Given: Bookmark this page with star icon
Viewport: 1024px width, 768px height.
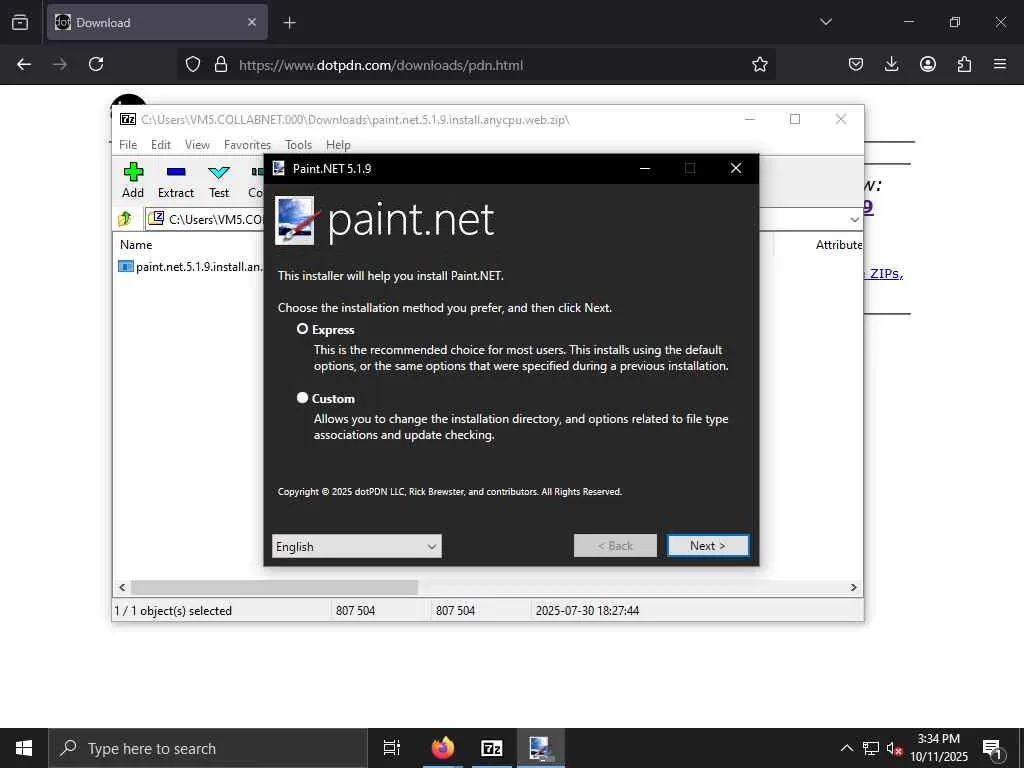Looking at the screenshot, I should 760,64.
